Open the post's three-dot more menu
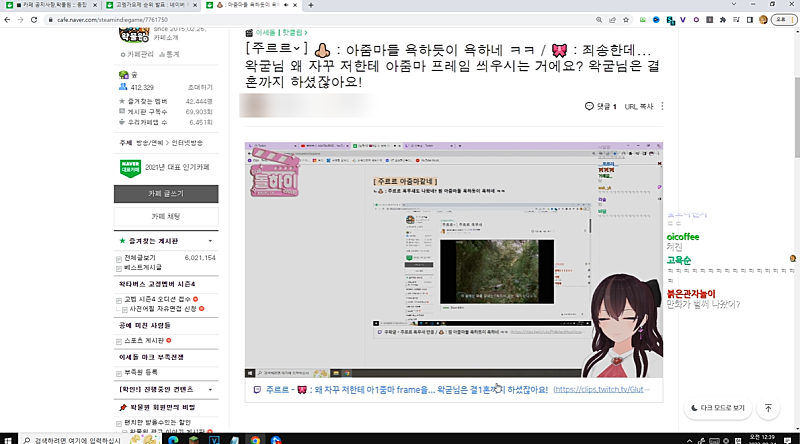 pos(662,106)
